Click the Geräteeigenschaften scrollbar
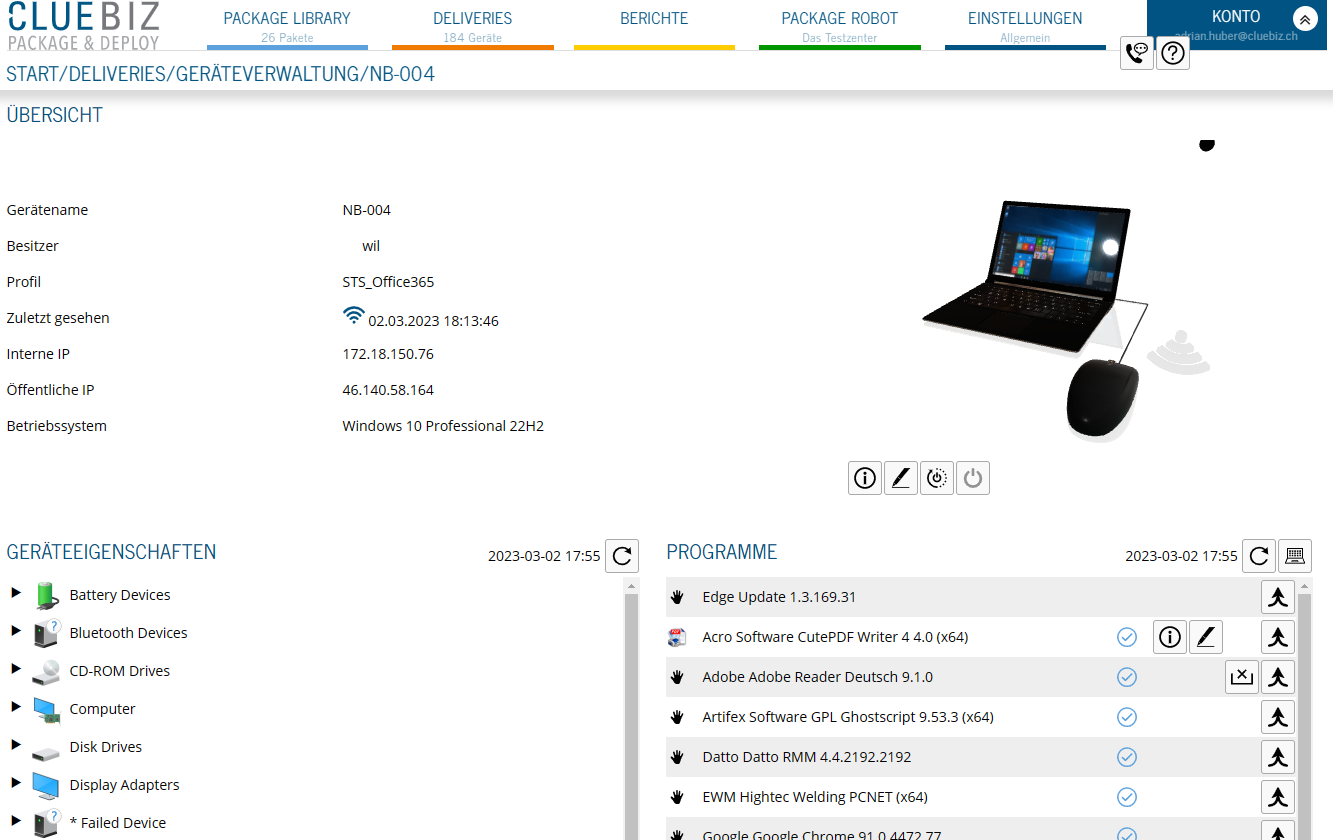The height and width of the screenshot is (840, 1333). (630, 710)
